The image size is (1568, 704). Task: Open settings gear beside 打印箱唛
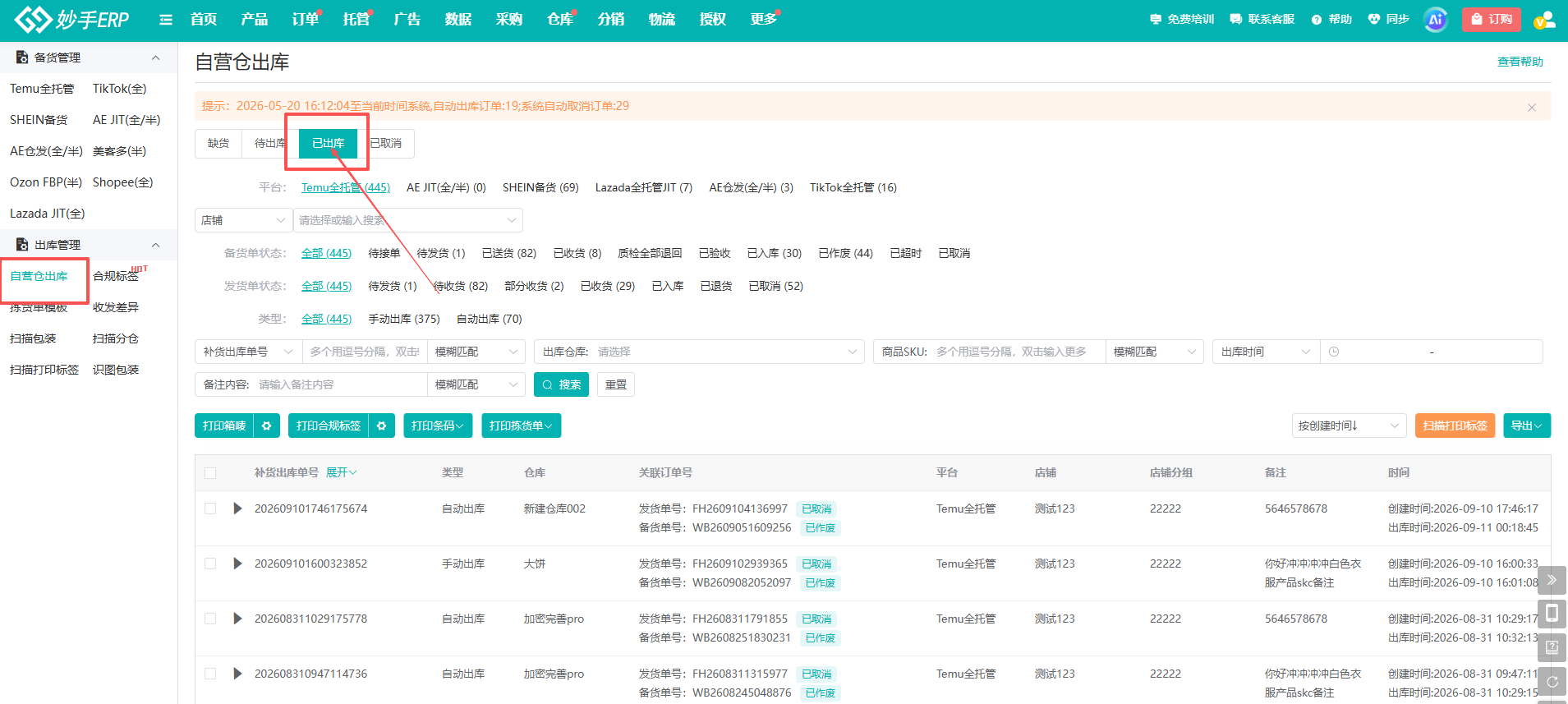click(x=267, y=426)
